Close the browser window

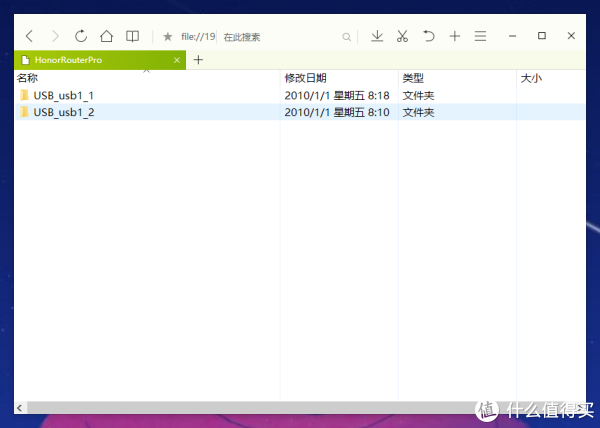click(x=571, y=36)
